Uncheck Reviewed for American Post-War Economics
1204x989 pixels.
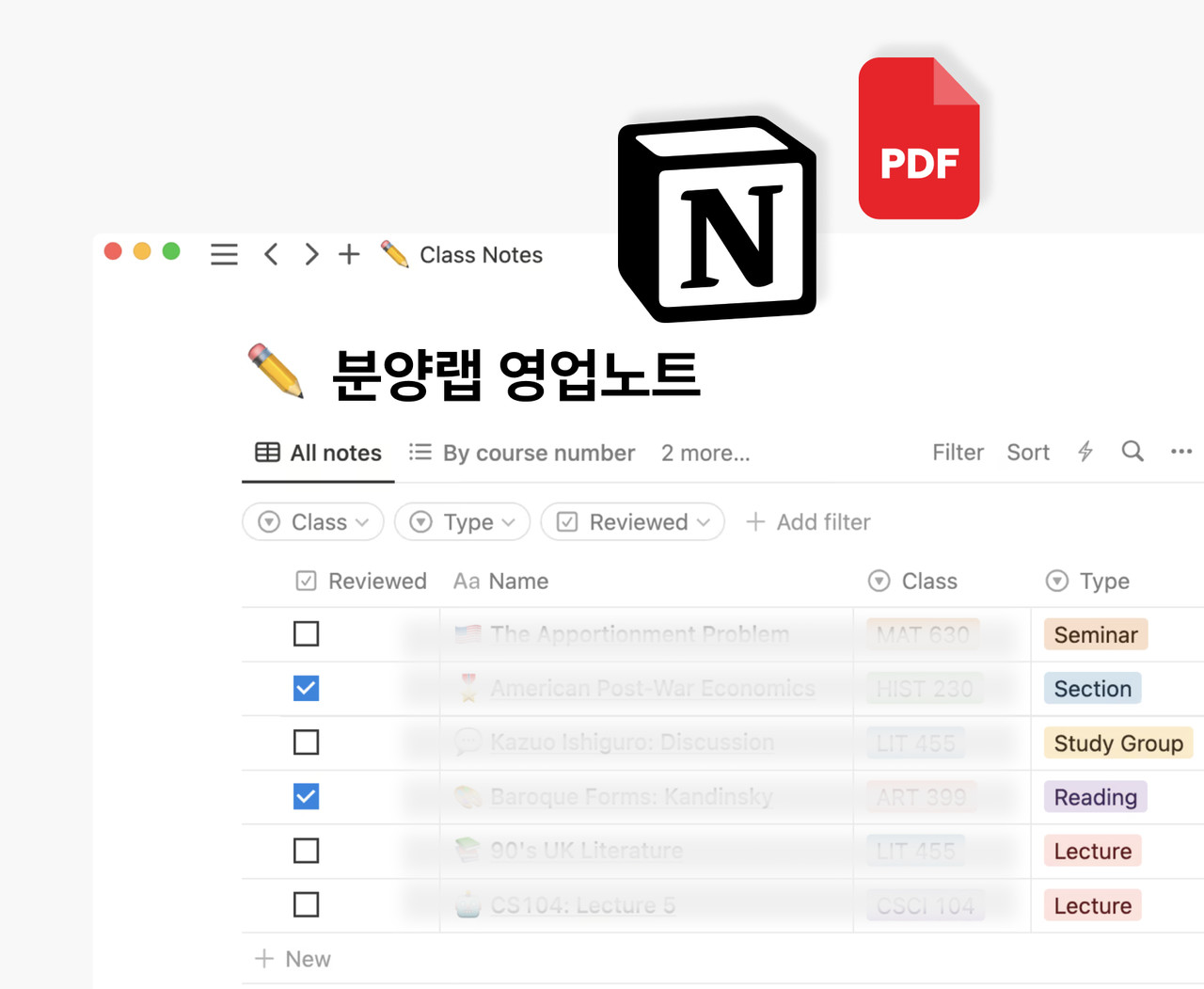coord(306,688)
